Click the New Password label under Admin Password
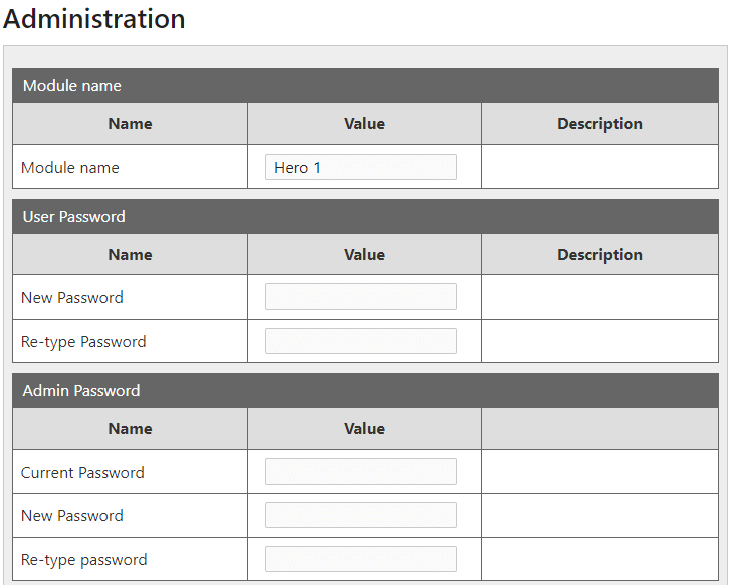The width and height of the screenshot is (731, 585). [x=72, y=516]
